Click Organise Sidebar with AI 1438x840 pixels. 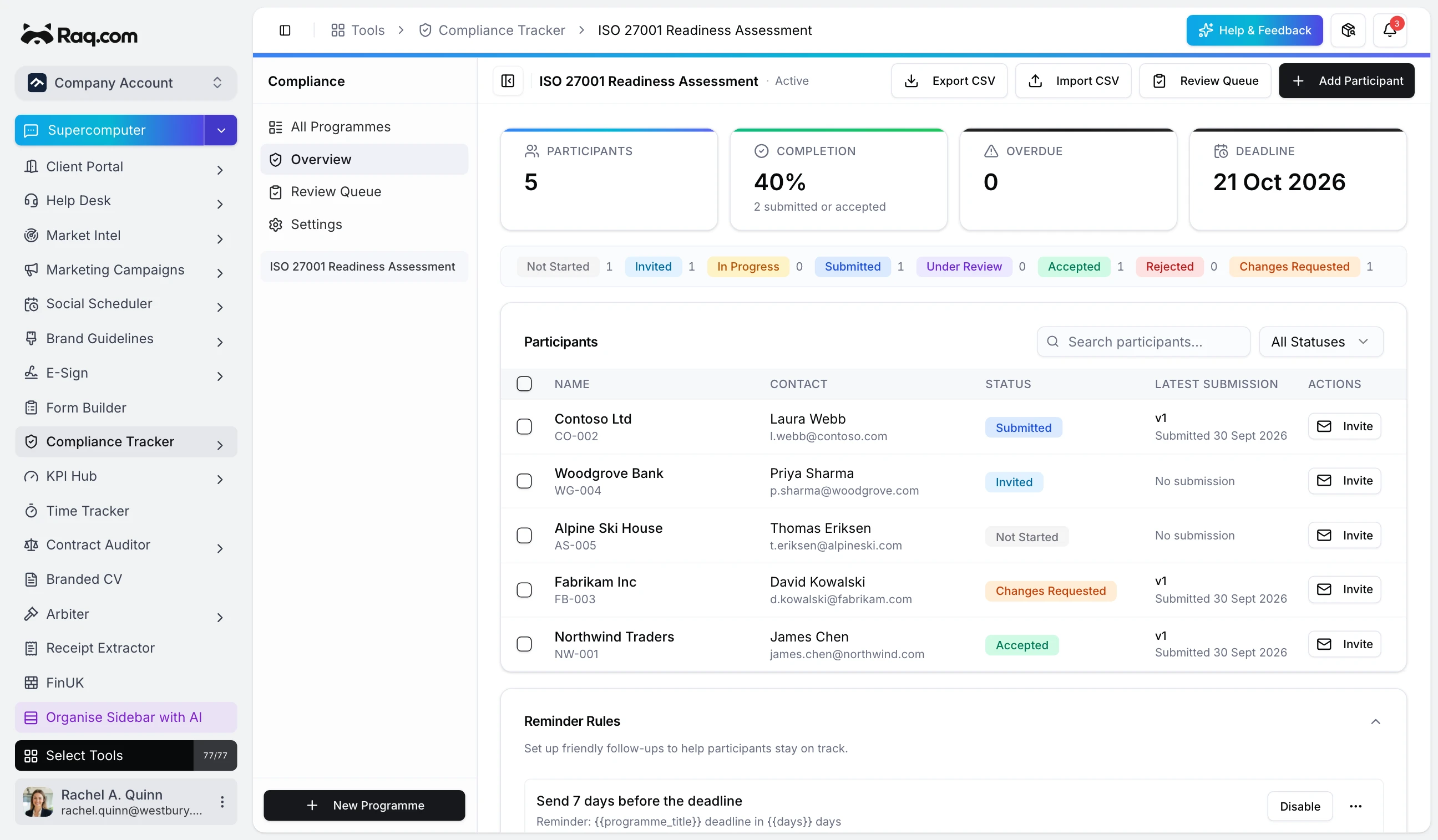(x=125, y=717)
